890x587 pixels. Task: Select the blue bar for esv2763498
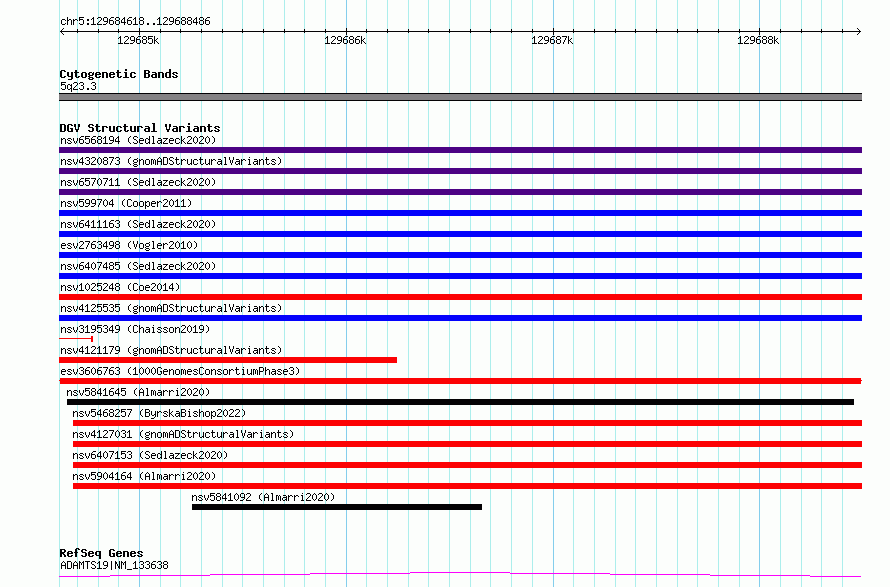click(460, 255)
